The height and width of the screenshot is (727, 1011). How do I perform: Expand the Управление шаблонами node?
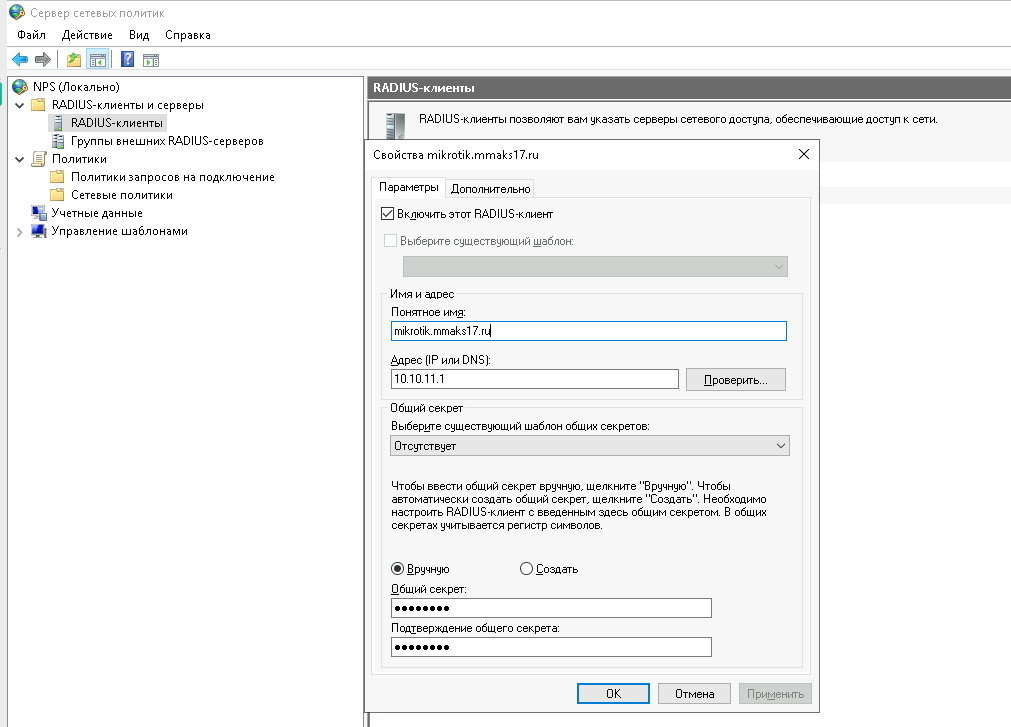coord(20,231)
